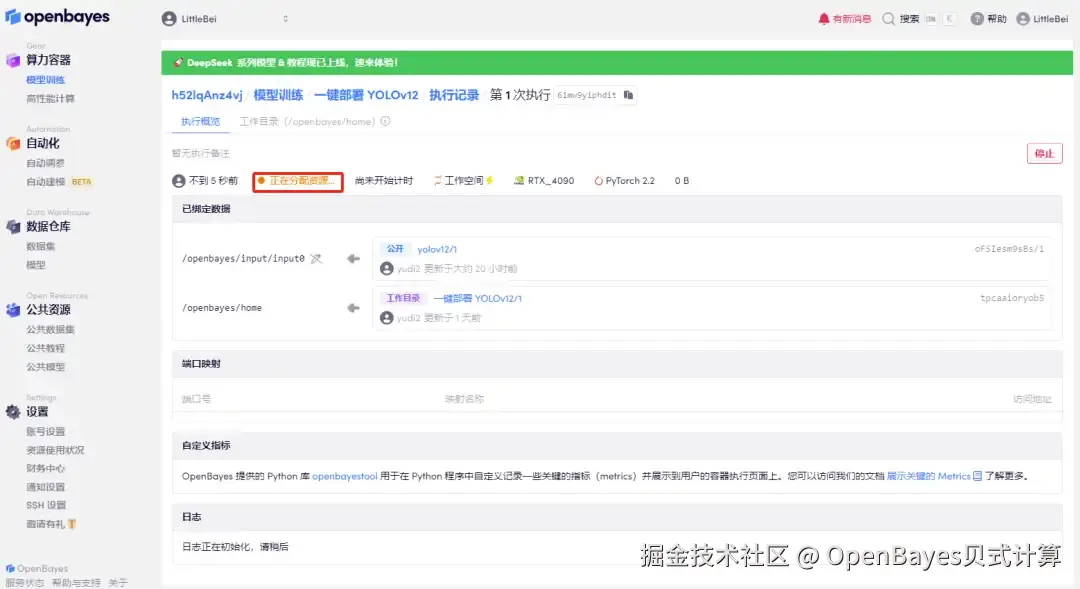
Task: Open 模型 under 数据仓库 in sidebar
Action: click(x=36, y=265)
